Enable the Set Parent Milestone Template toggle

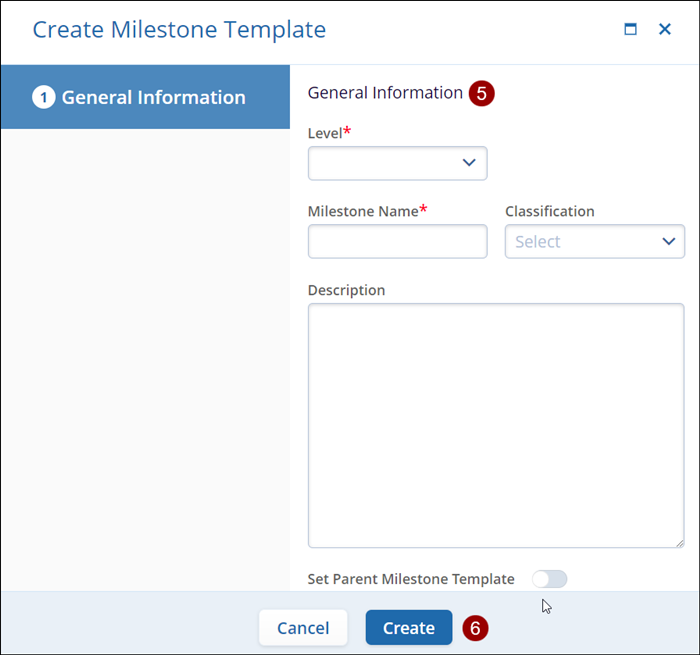(x=549, y=579)
